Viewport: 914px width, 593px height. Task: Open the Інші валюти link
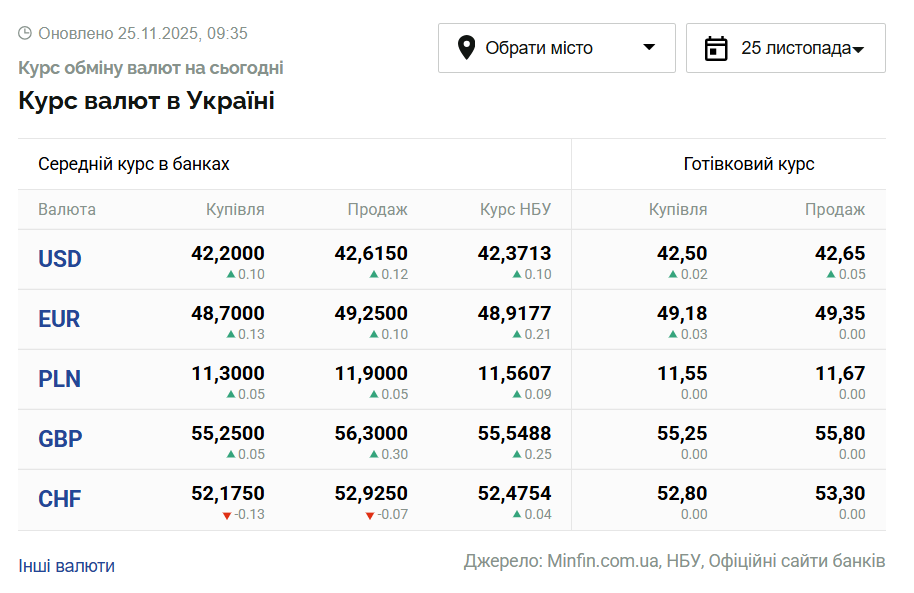click(x=66, y=566)
